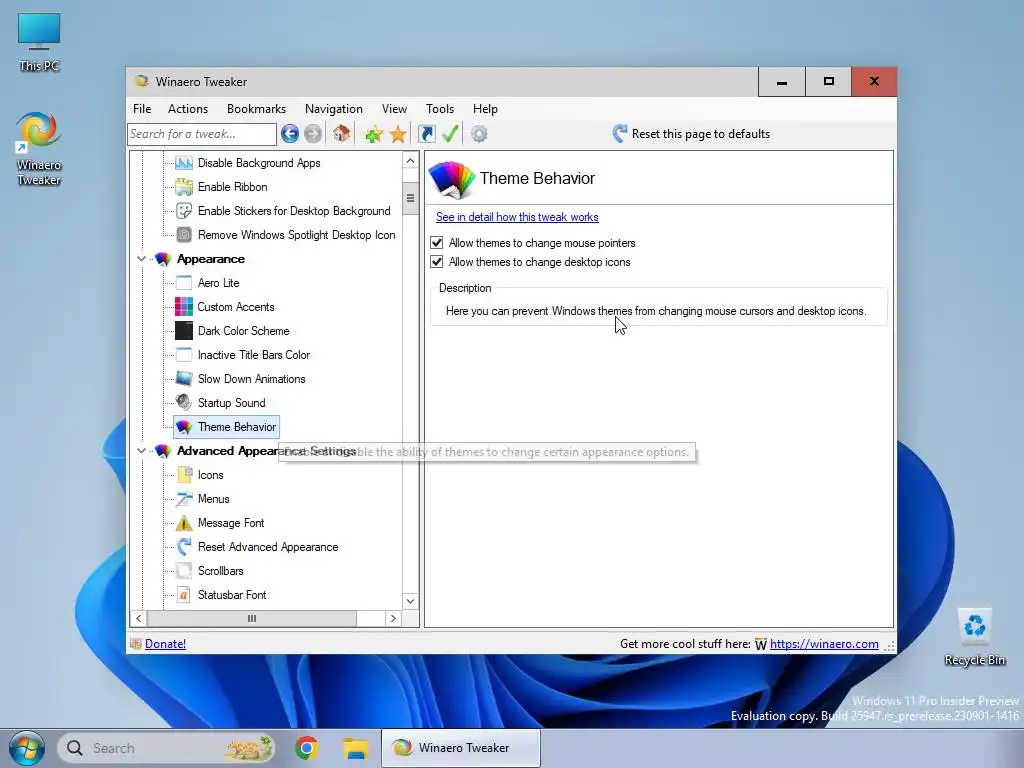Click the Donate! link
This screenshot has width=1024, height=768.
pyautogui.click(x=165, y=644)
